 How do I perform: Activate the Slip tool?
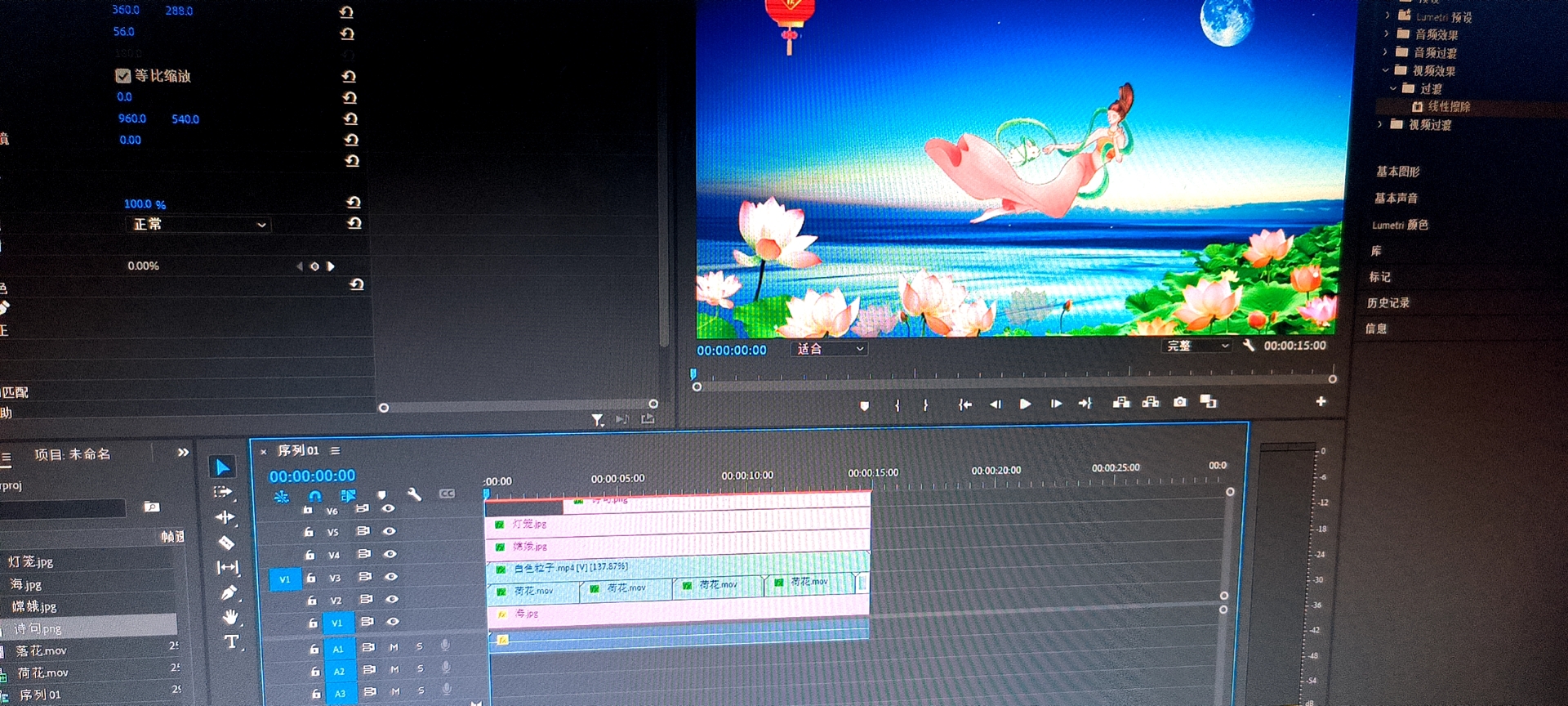(228, 567)
